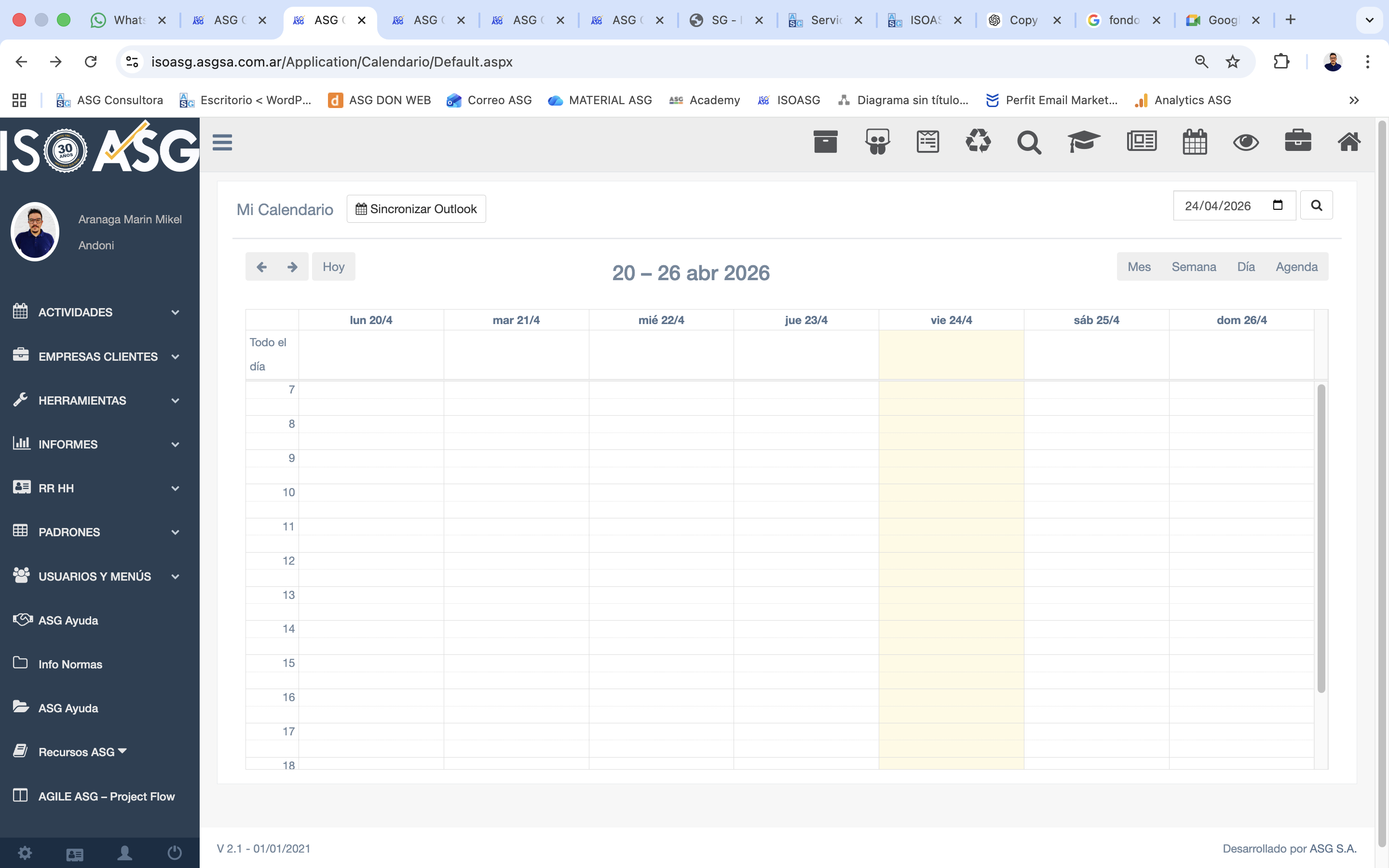Open the graduation cap training icon
Viewport: 1389px width, 868px height.
click(x=1083, y=142)
